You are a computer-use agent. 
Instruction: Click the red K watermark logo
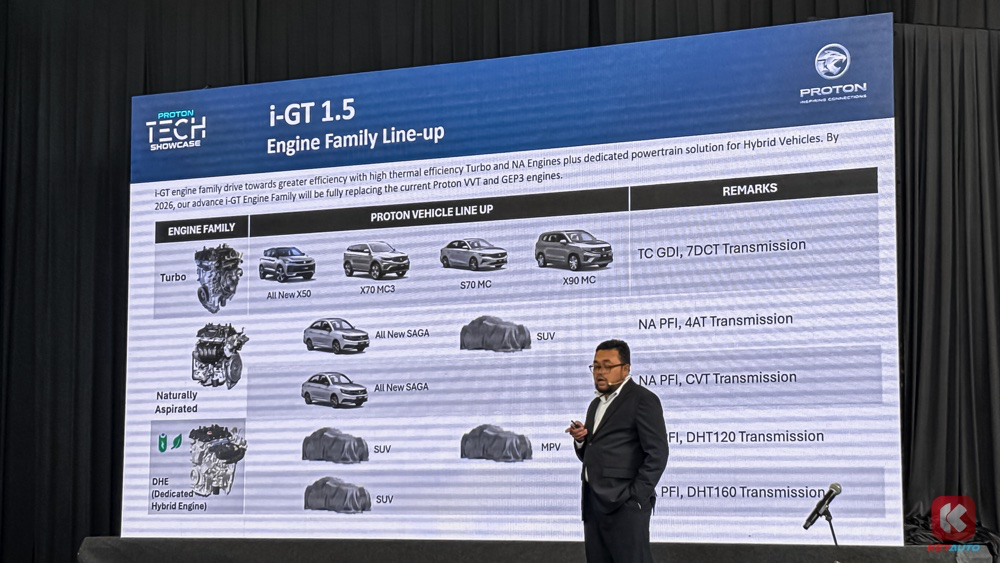click(953, 519)
